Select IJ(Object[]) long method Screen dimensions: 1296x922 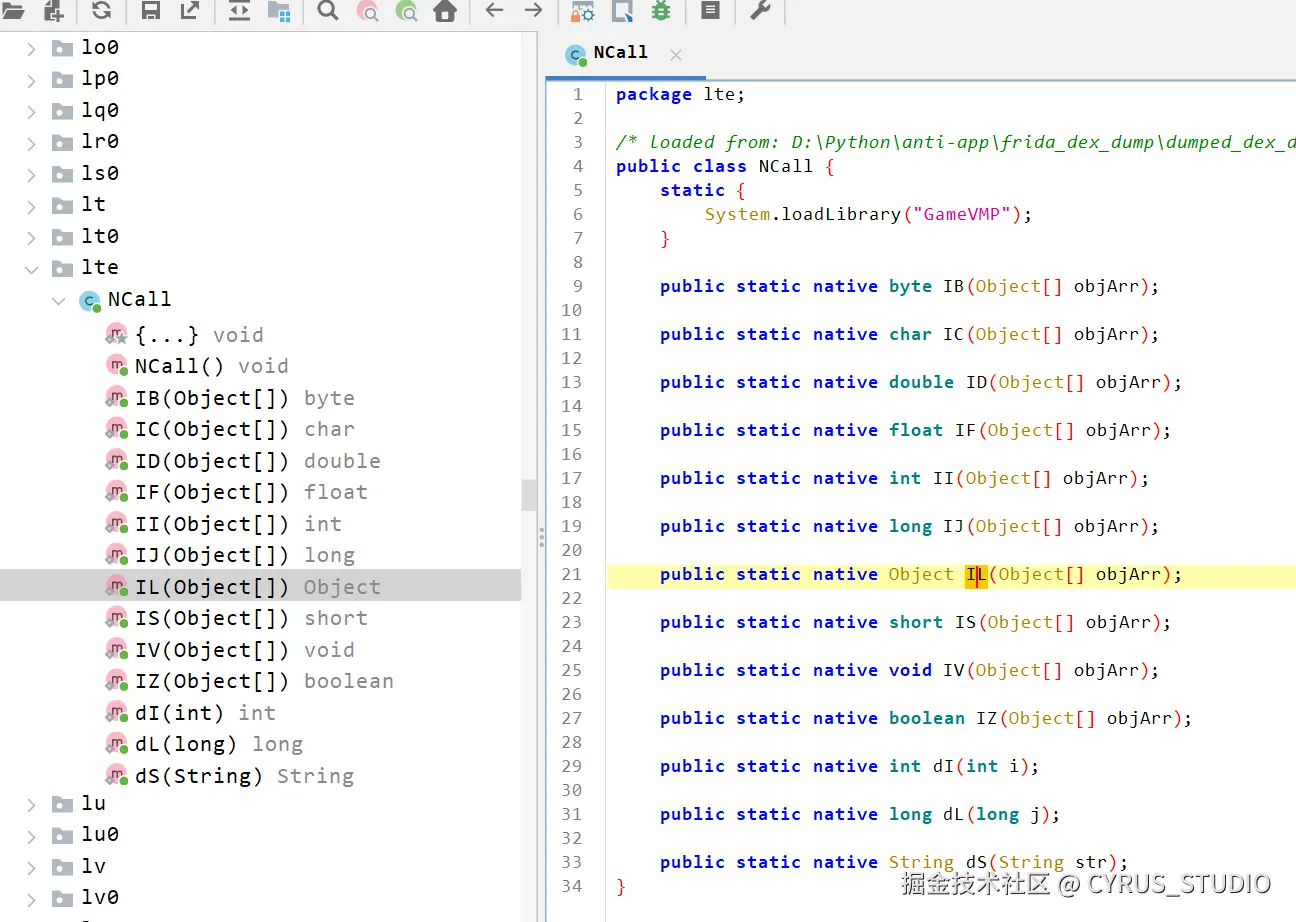tap(245, 555)
